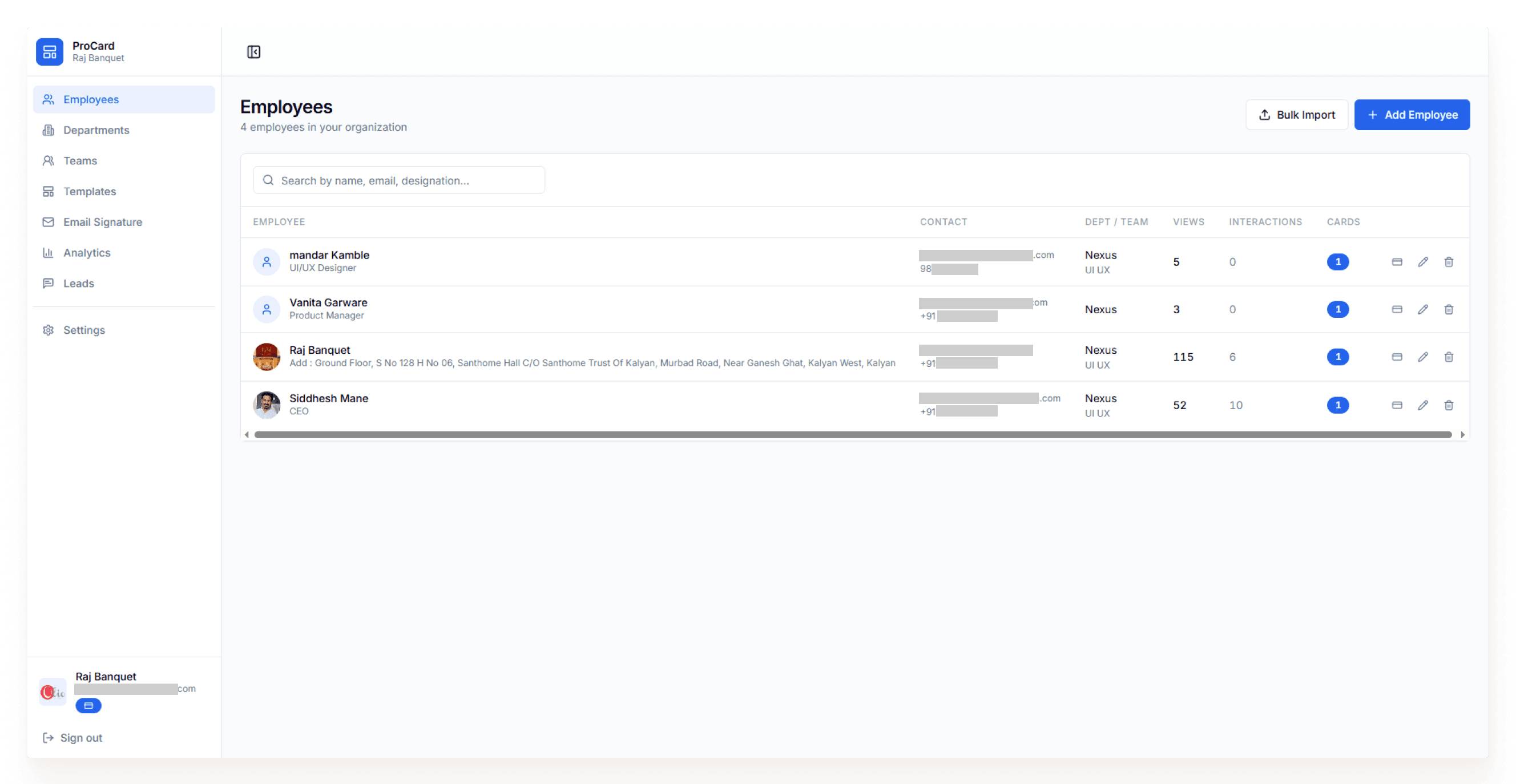The image size is (1516, 784).
Task: Open Email Signature page
Action: (x=124, y=222)
